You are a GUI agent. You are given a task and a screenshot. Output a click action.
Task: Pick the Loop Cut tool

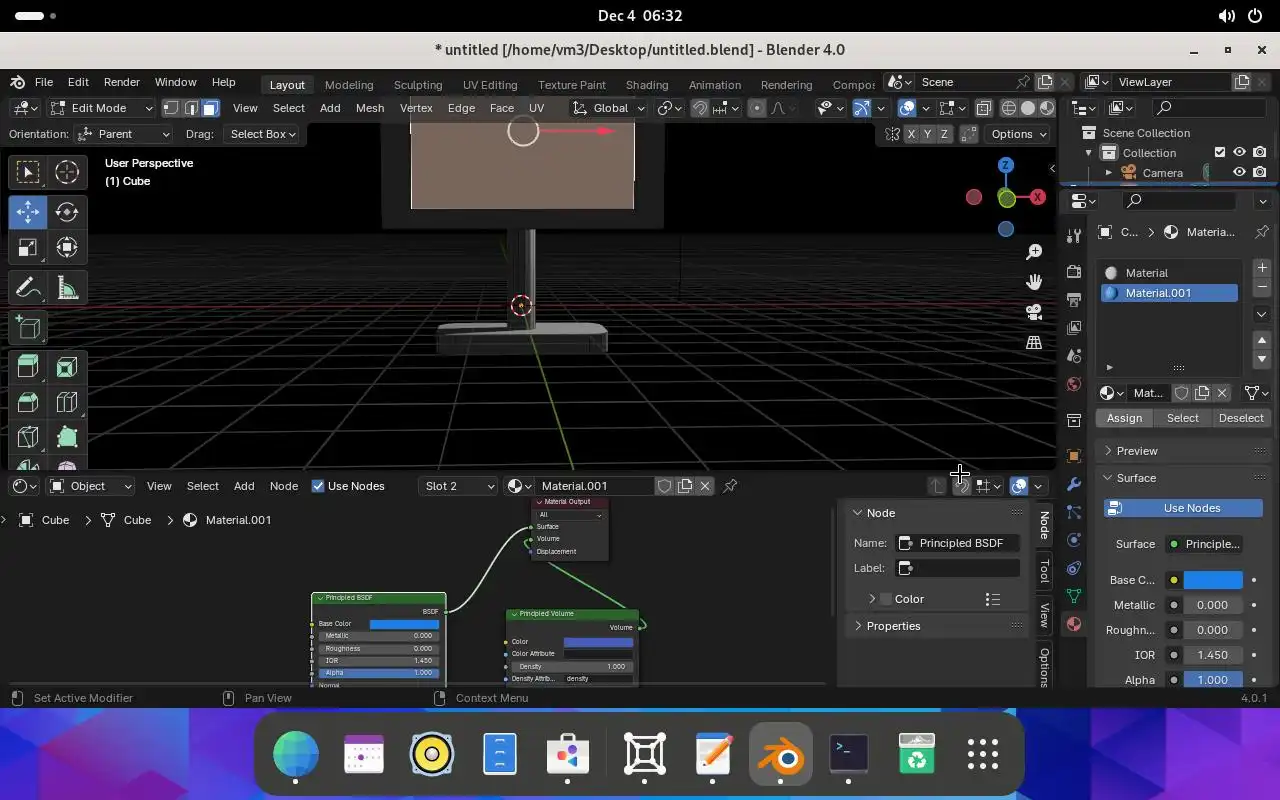[67, 402]
